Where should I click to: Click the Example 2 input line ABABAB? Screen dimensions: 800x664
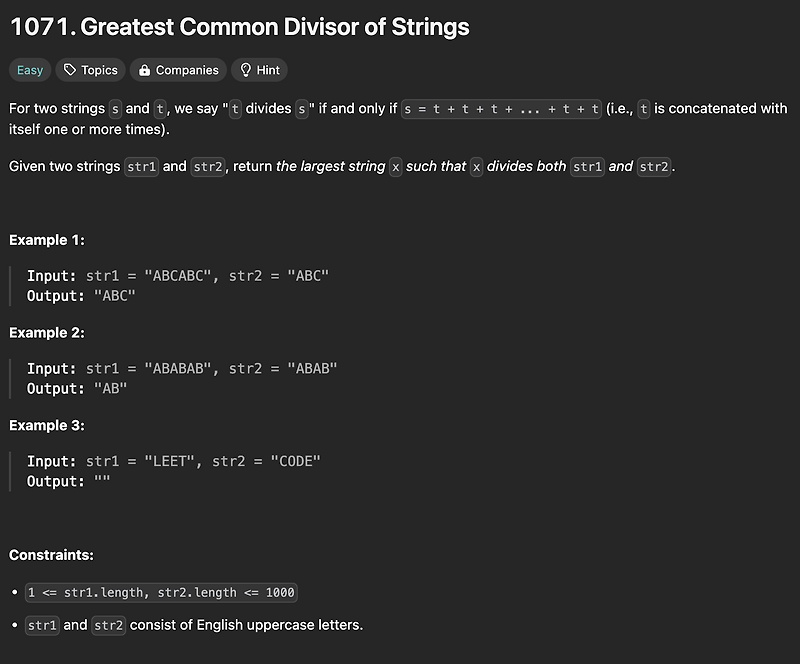182,368
